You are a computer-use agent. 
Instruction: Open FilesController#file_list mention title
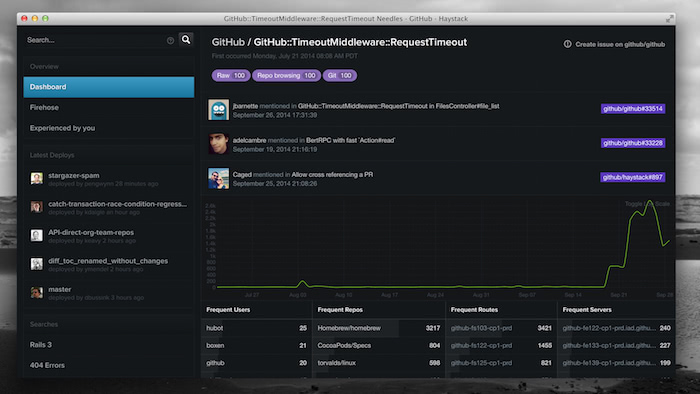pos(398,106)
